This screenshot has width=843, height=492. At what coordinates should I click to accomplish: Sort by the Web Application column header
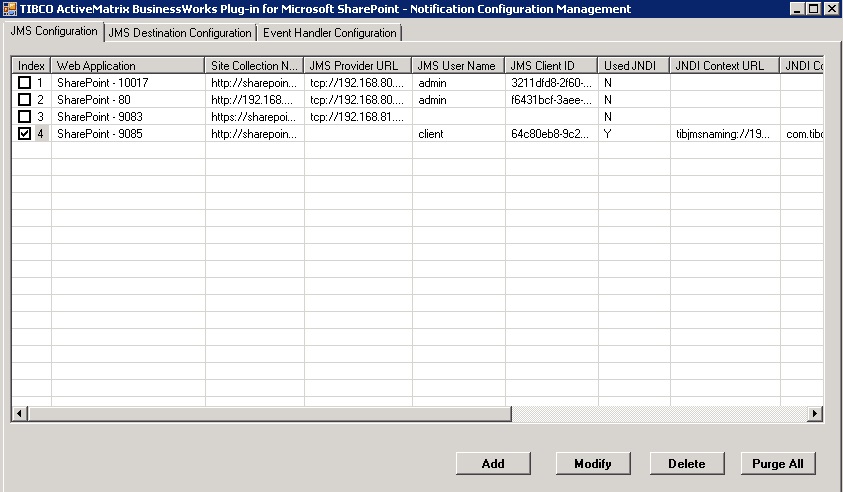pyautogui.click(x=127, y=66)
